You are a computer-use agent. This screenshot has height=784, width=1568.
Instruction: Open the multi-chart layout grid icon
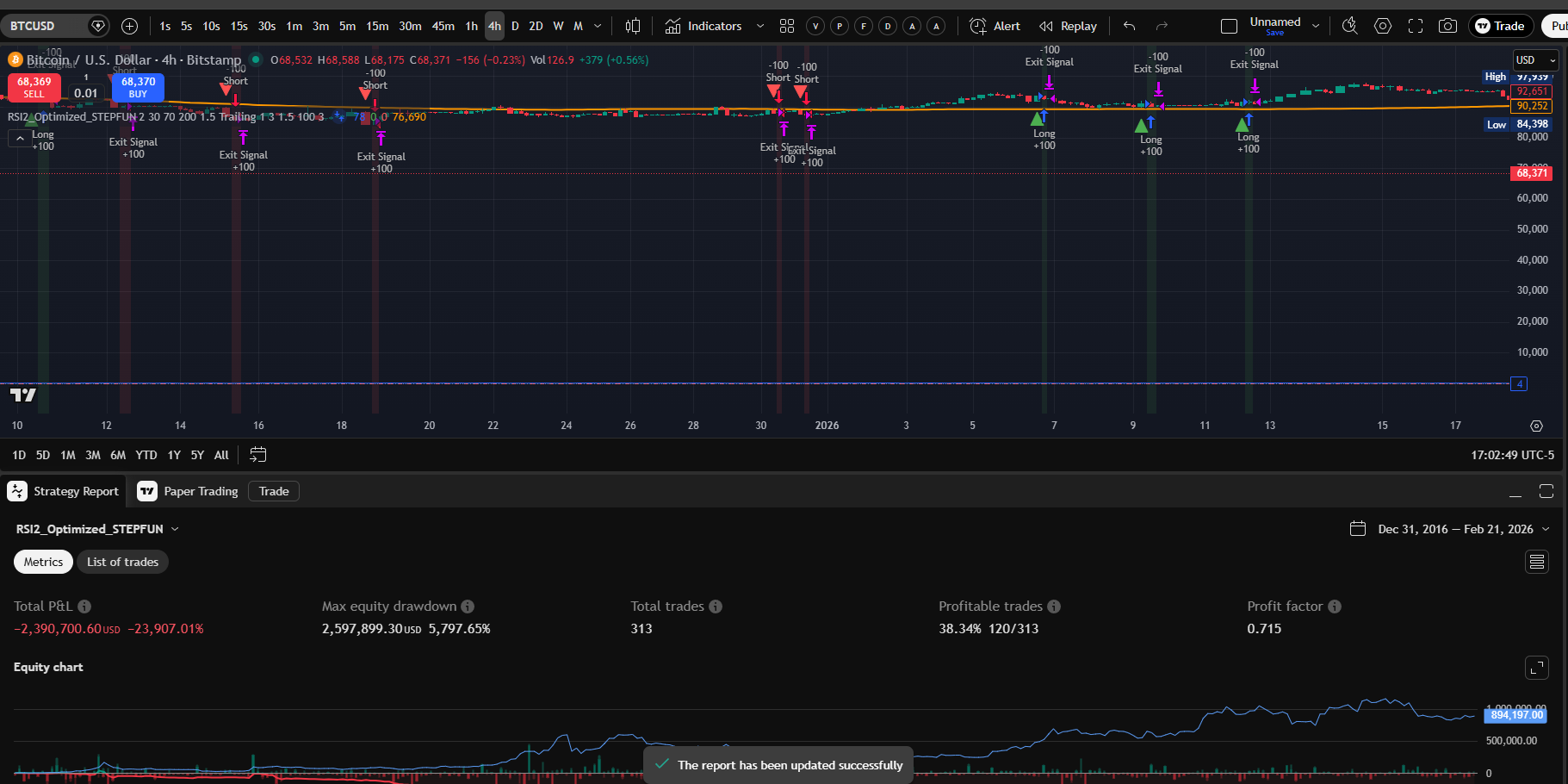tap(786, 26)
